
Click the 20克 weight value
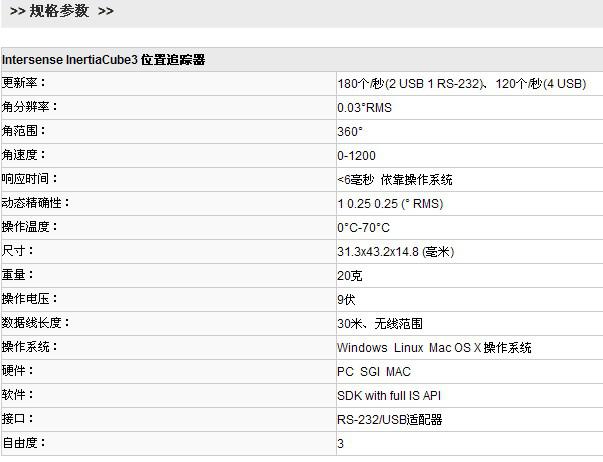click(349, 276)
